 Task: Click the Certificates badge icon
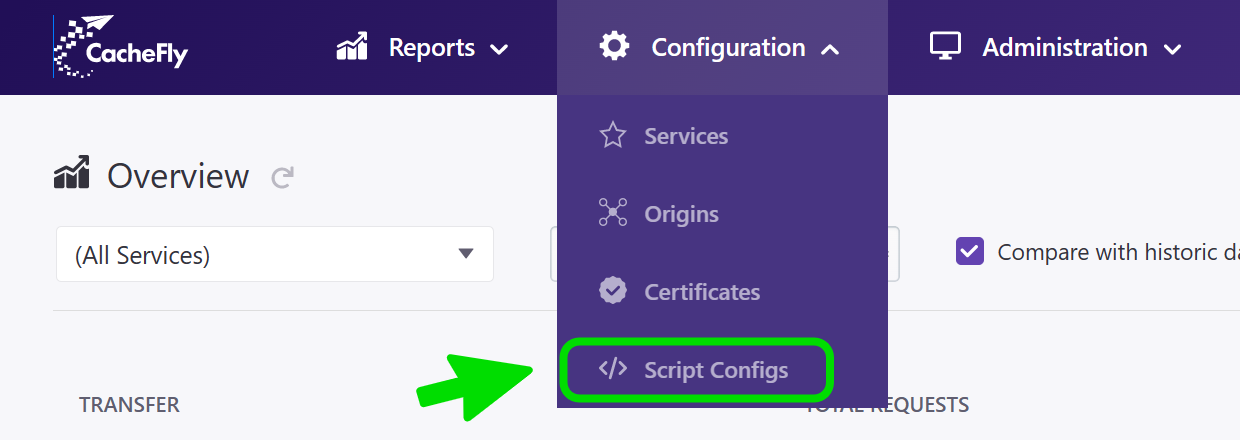point(612,291)
